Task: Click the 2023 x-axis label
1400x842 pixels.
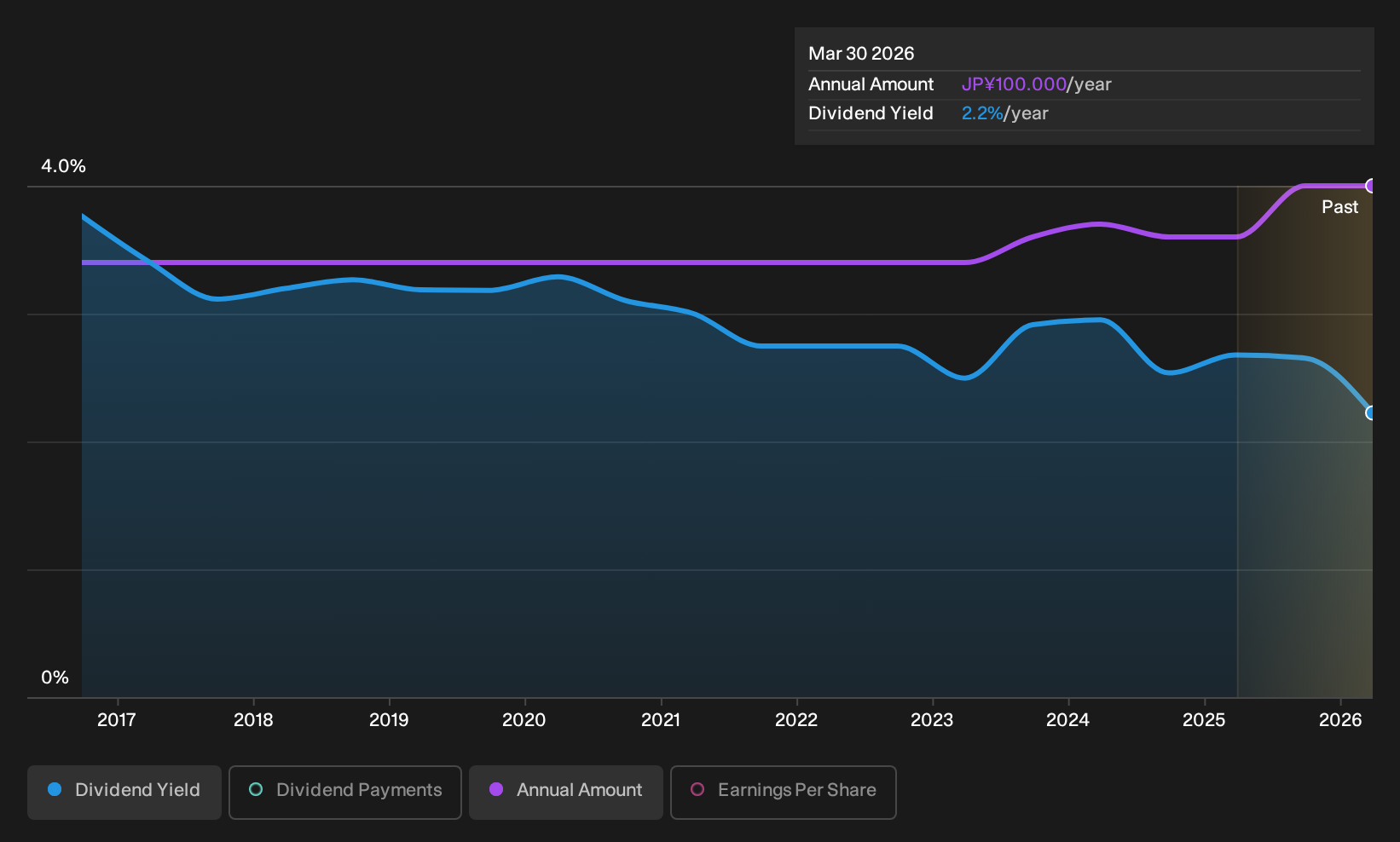Action: 932,720
